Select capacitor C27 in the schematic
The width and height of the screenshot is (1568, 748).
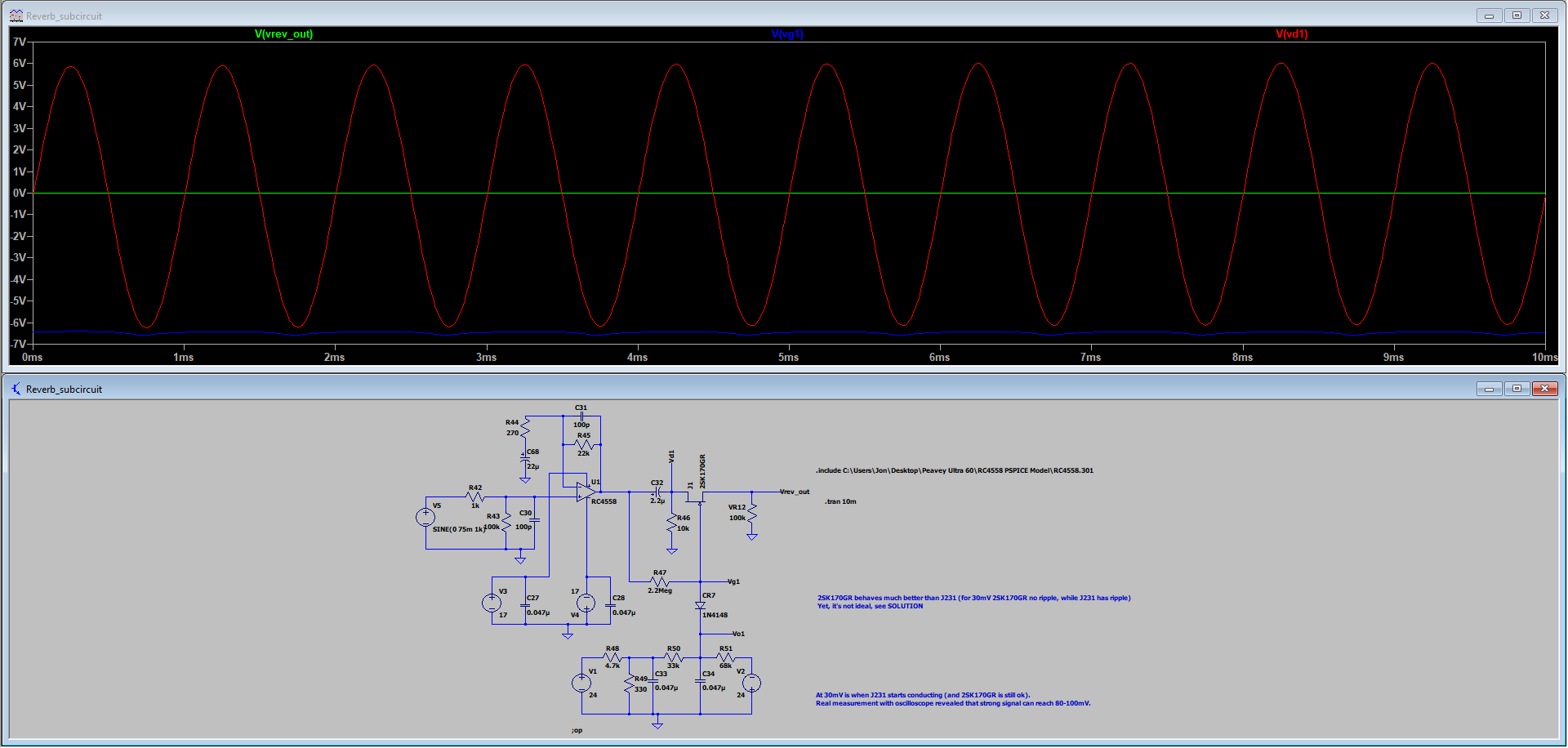point(525,605)
